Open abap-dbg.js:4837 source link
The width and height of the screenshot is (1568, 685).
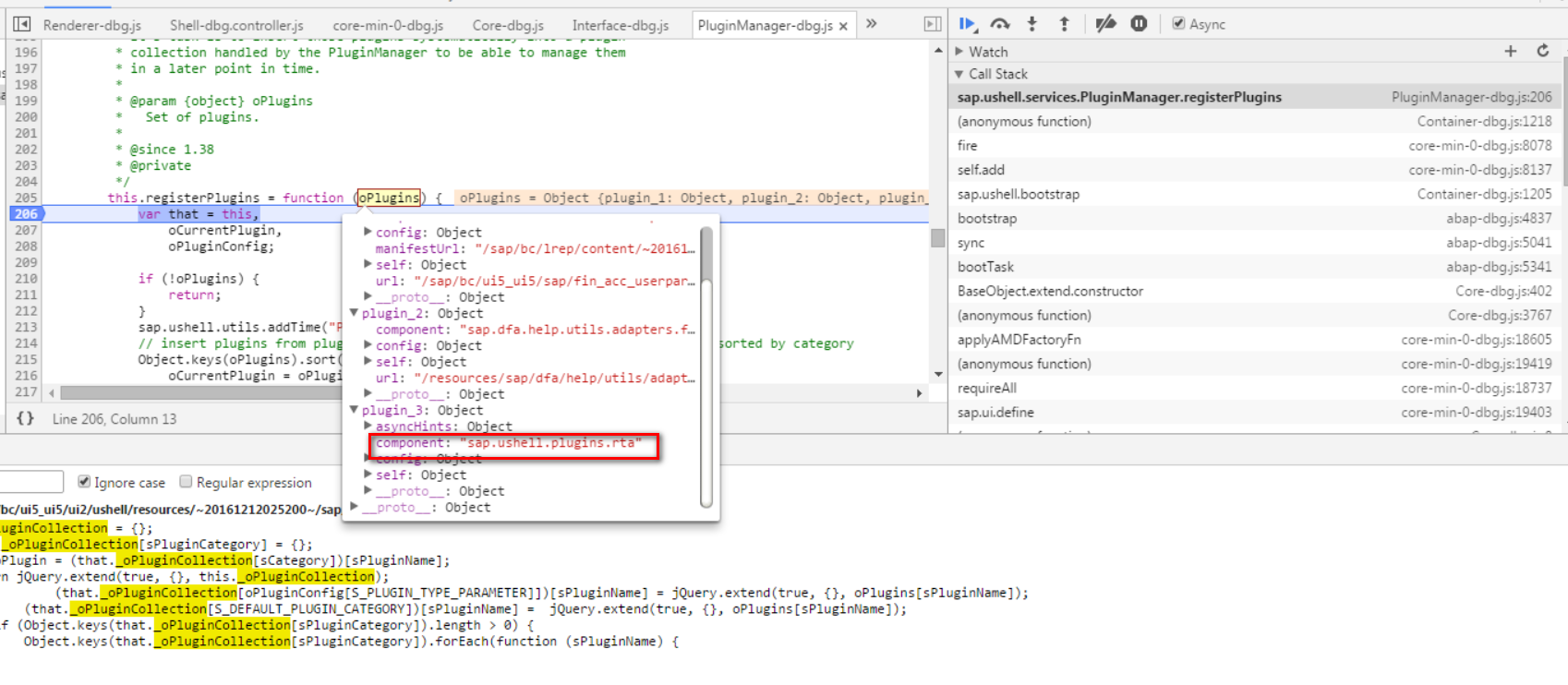(x=1499, y=219)
